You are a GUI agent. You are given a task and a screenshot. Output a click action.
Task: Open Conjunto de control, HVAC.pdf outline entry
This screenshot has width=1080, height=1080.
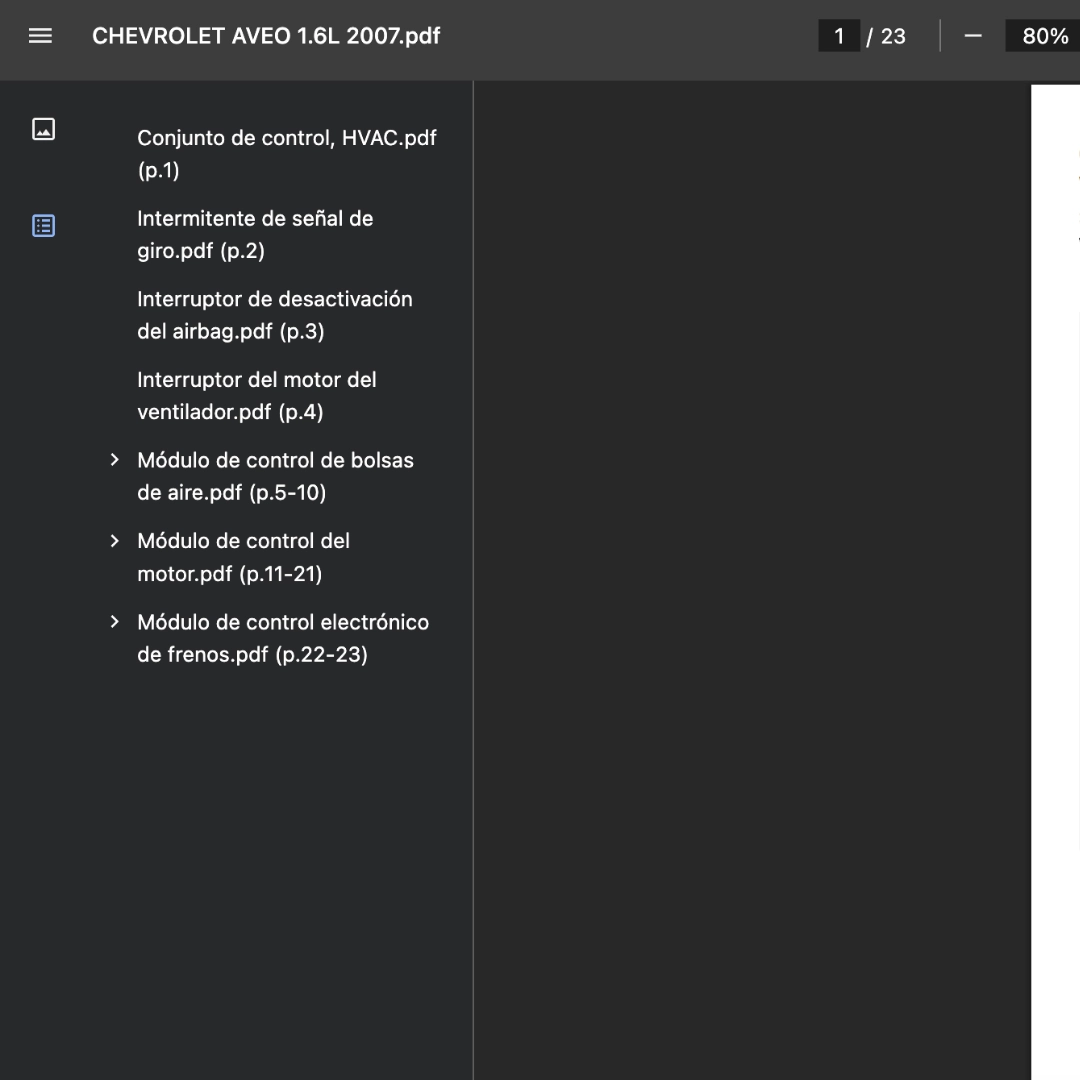click(286, 153)
